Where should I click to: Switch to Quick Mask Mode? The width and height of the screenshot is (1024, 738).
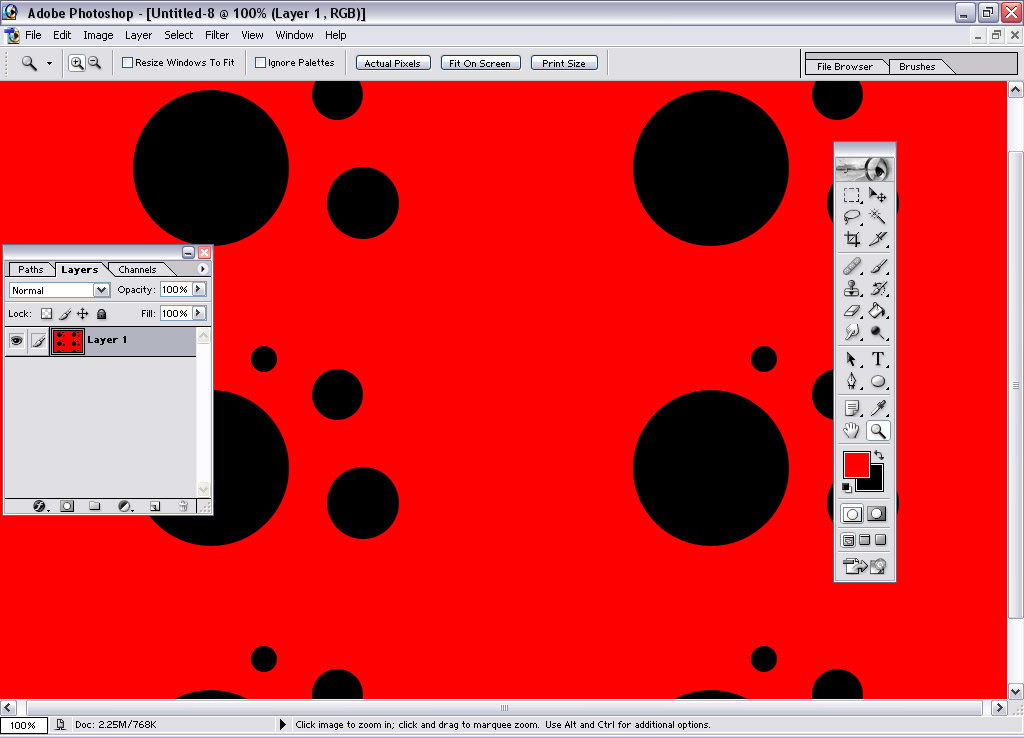coord(877,514)
